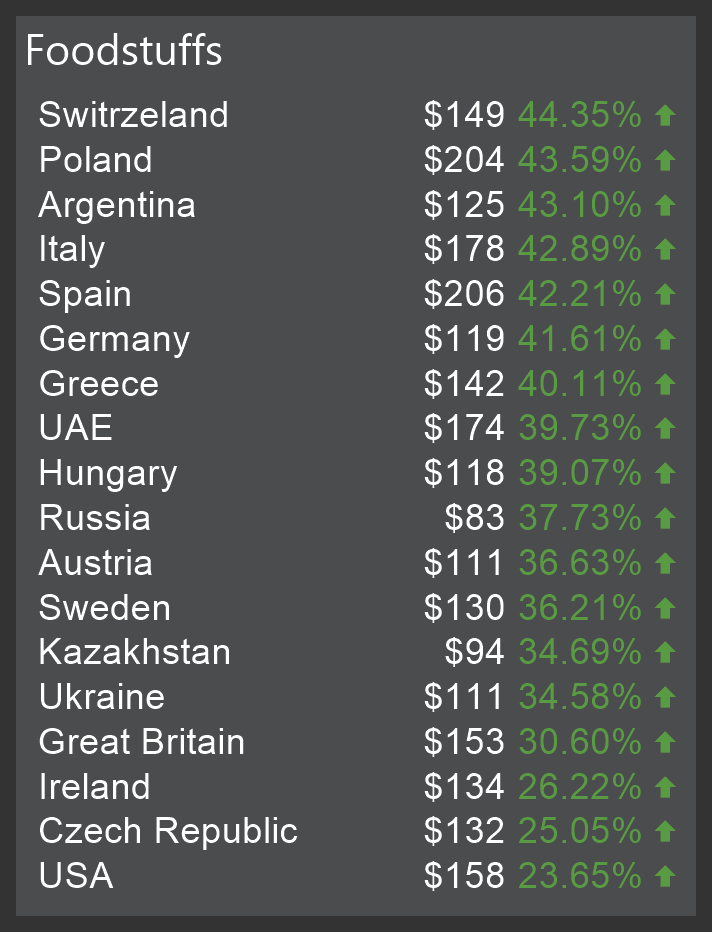Select the Austria country label
This screenshot has height=932, width=712.
96,563
